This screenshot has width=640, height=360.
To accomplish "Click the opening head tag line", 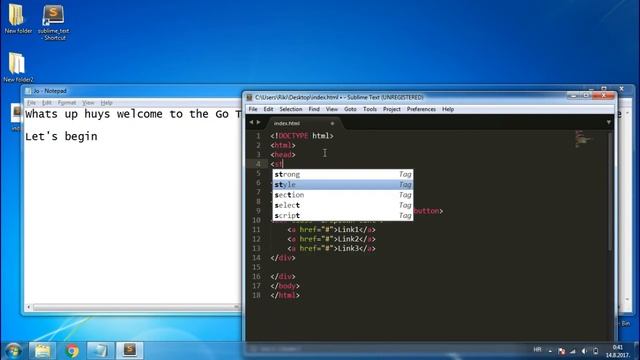I will tap(282, 155).
